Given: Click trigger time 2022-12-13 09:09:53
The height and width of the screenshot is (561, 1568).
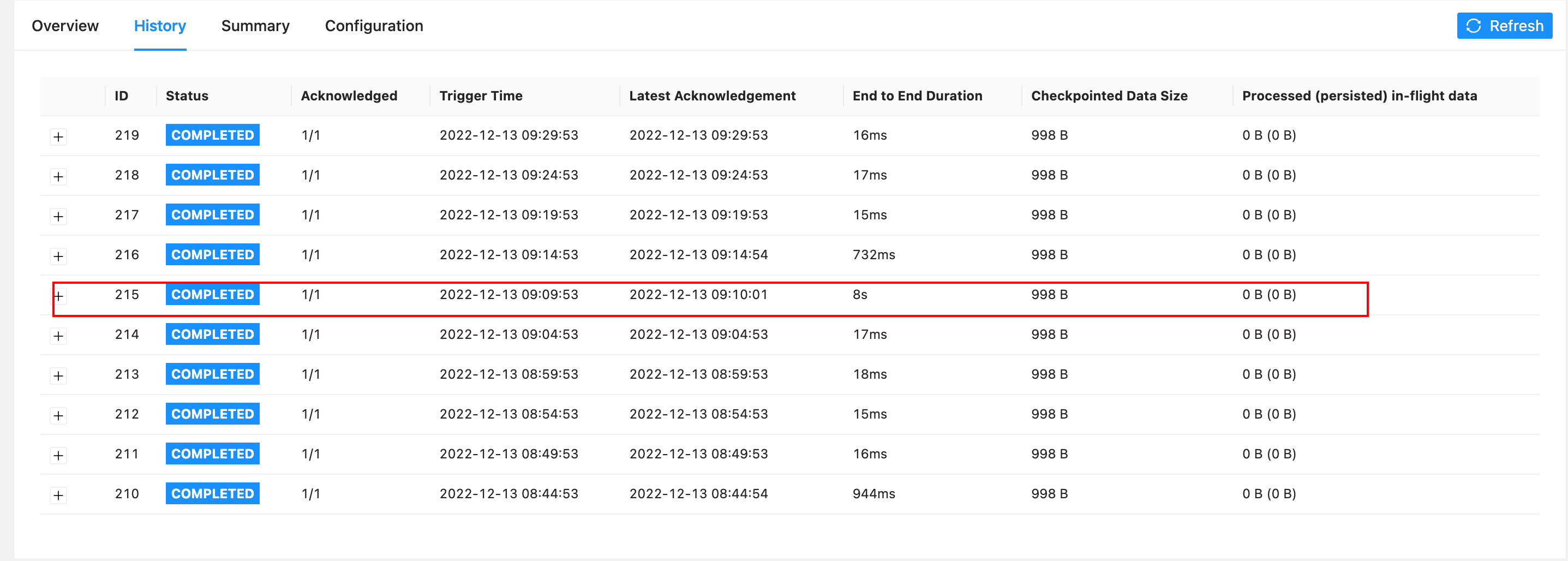Looking at the screenshot, I should 509,294.
